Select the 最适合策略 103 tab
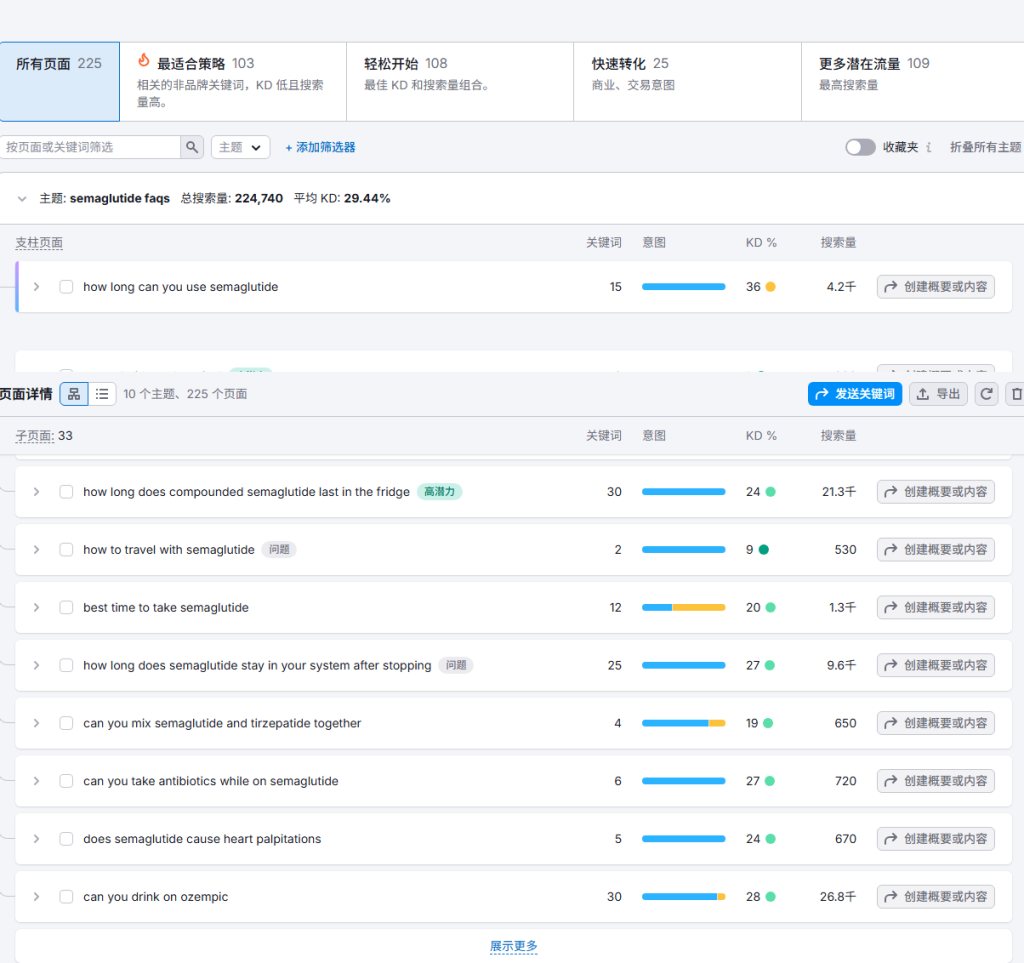Image resolution: width=1024 pixels, height=963 pixels. [x=233, y=82]
